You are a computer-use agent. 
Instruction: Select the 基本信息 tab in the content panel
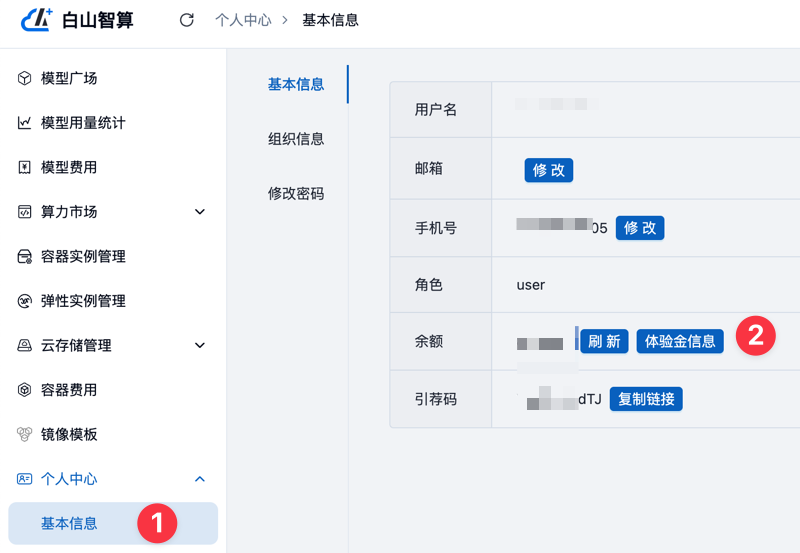296,85
